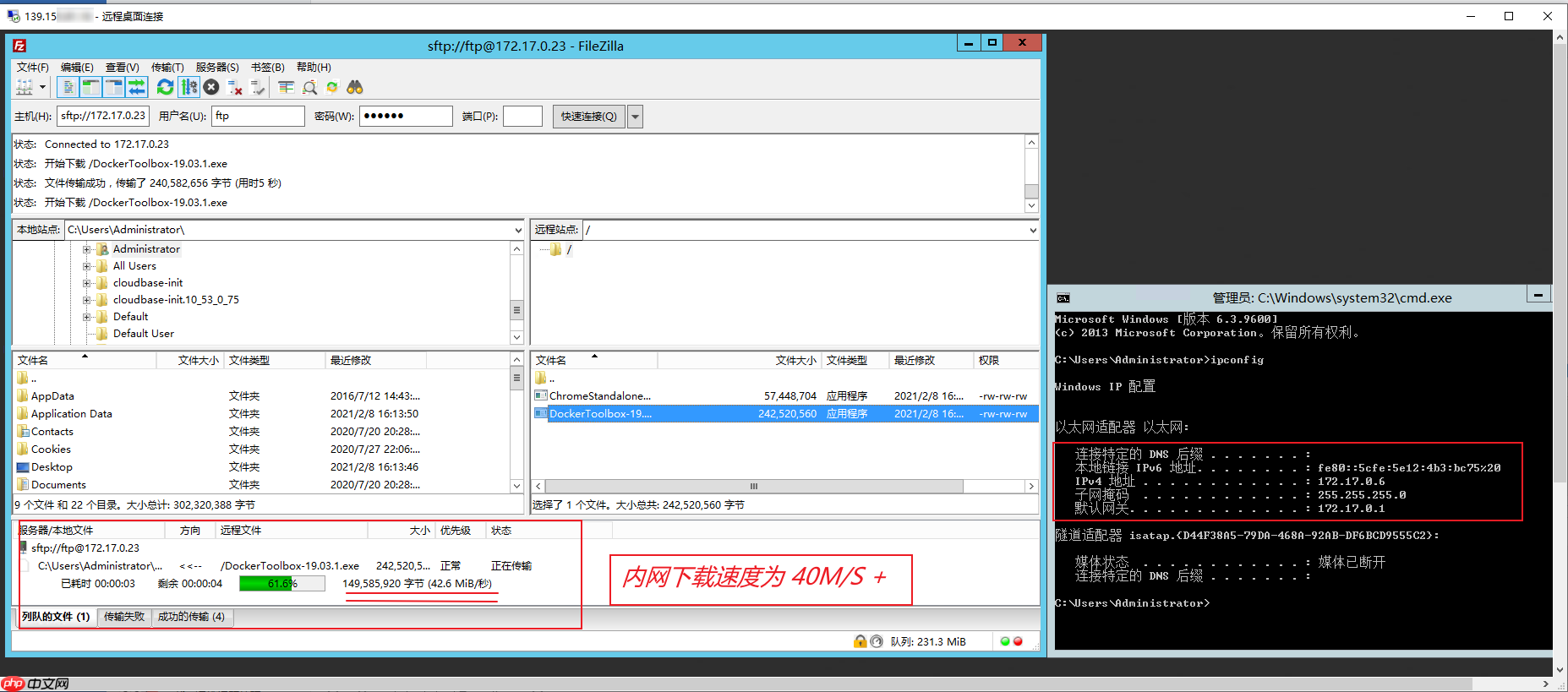Open the 远程站点 path dropdown
Viewport: 1568px width, 692px height.
point(1032,230)
